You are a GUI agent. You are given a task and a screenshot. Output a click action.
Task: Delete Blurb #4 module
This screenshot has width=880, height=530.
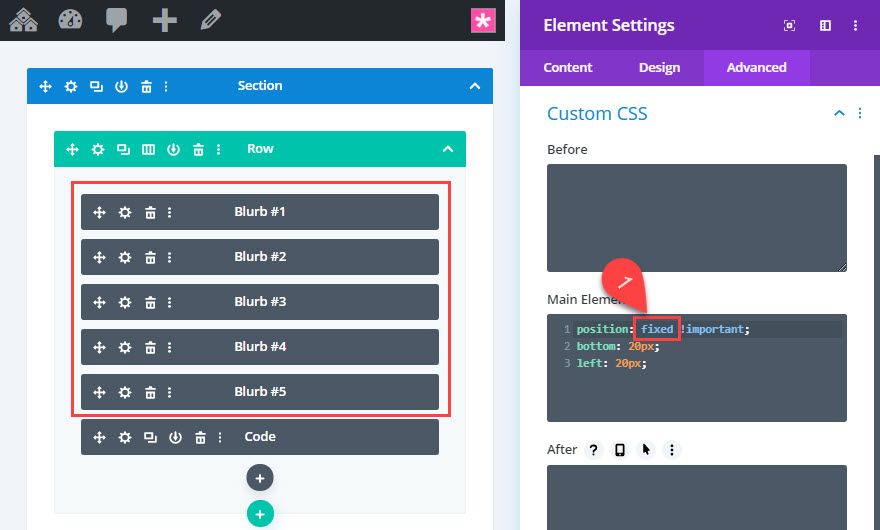pos(150,348)
